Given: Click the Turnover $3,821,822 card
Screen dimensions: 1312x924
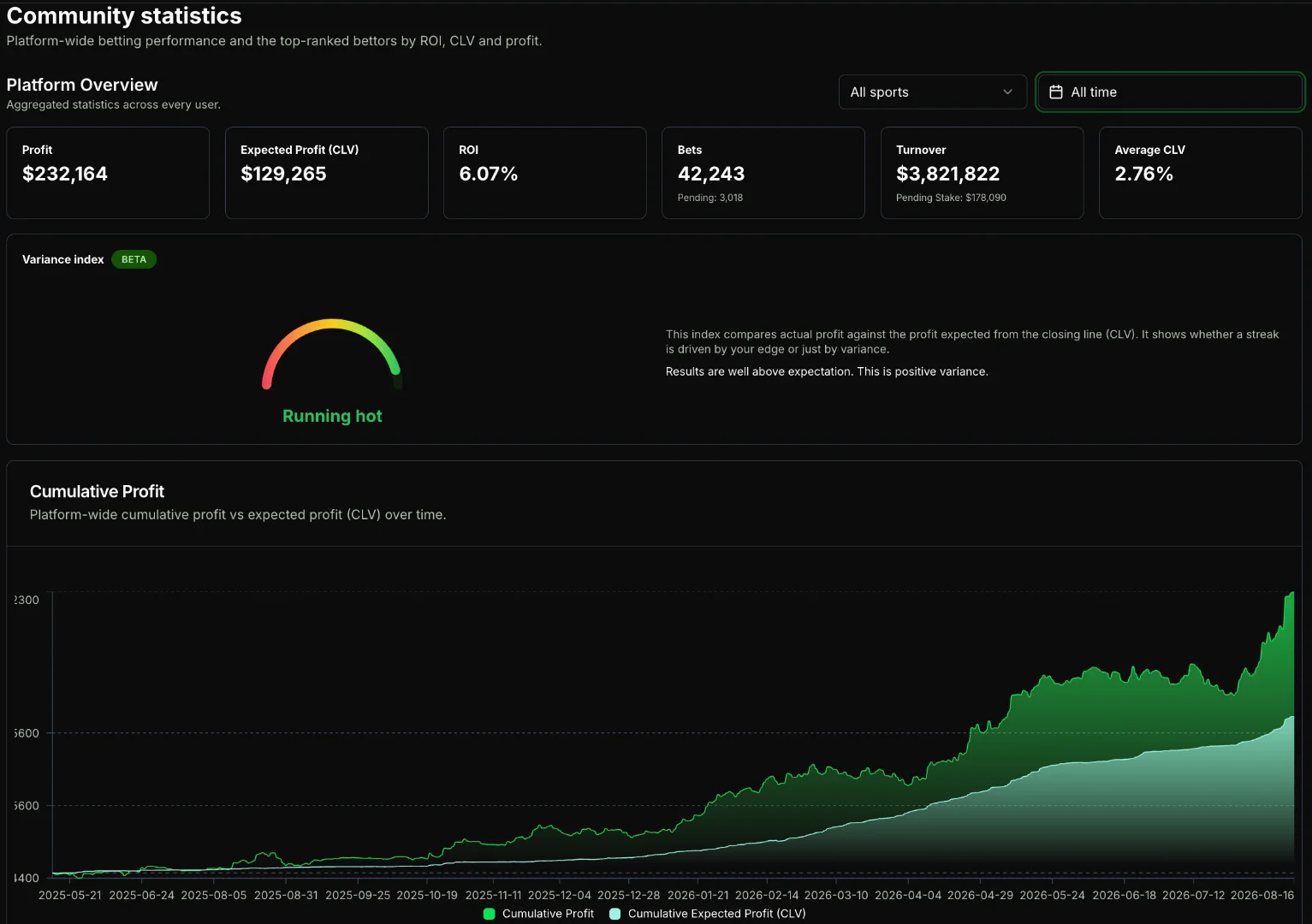Looking at the screenshot, I should click(983, 173).
